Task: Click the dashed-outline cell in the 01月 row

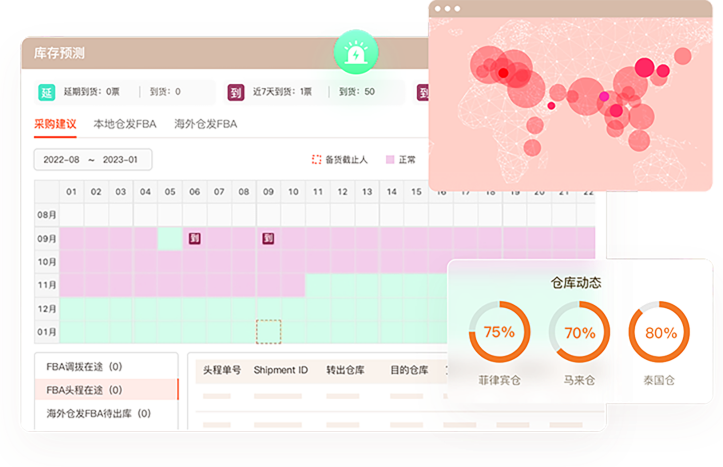Action: pyautogui.click(x=269, y=332)
